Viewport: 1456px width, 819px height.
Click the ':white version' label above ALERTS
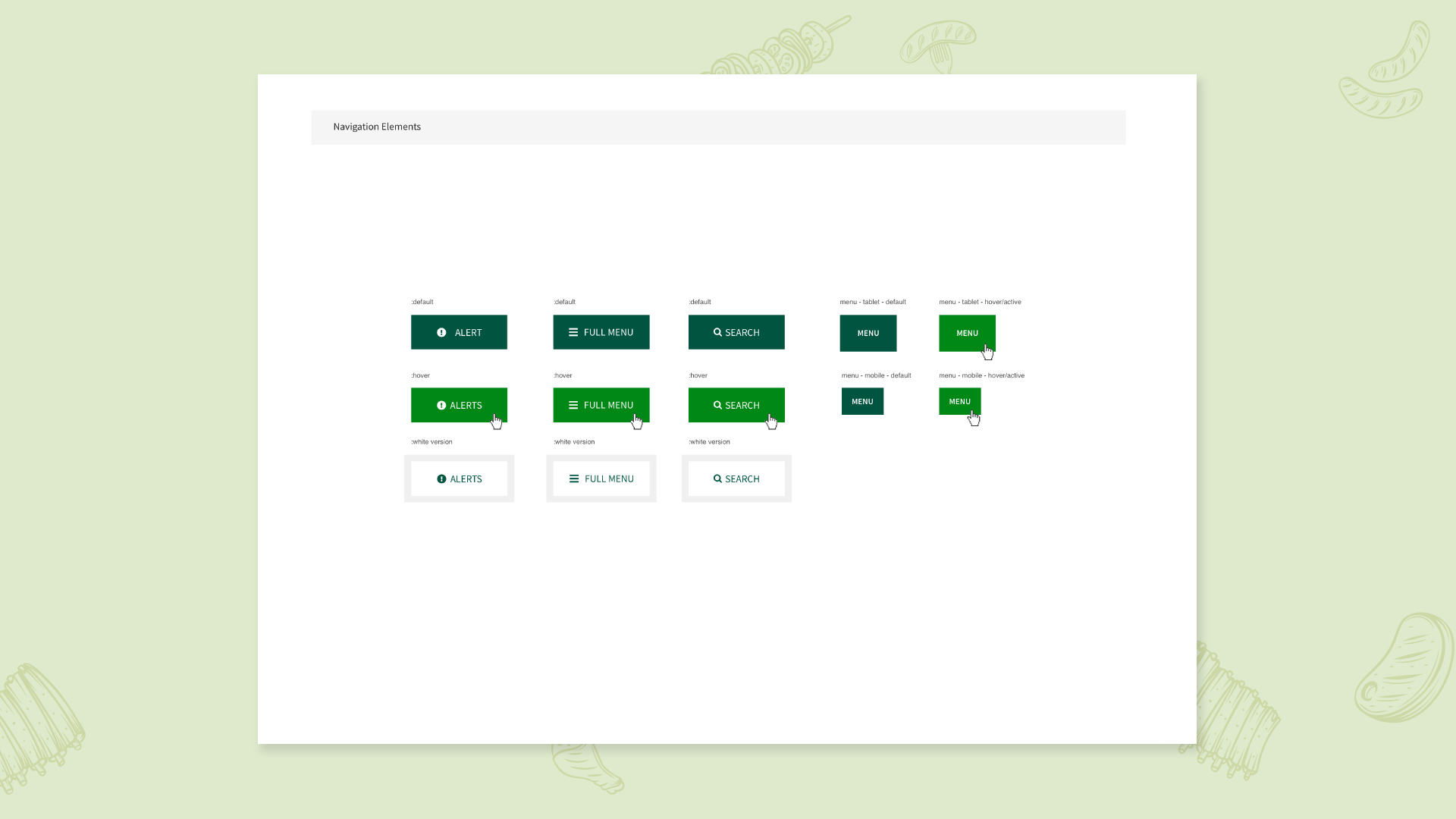431,441
